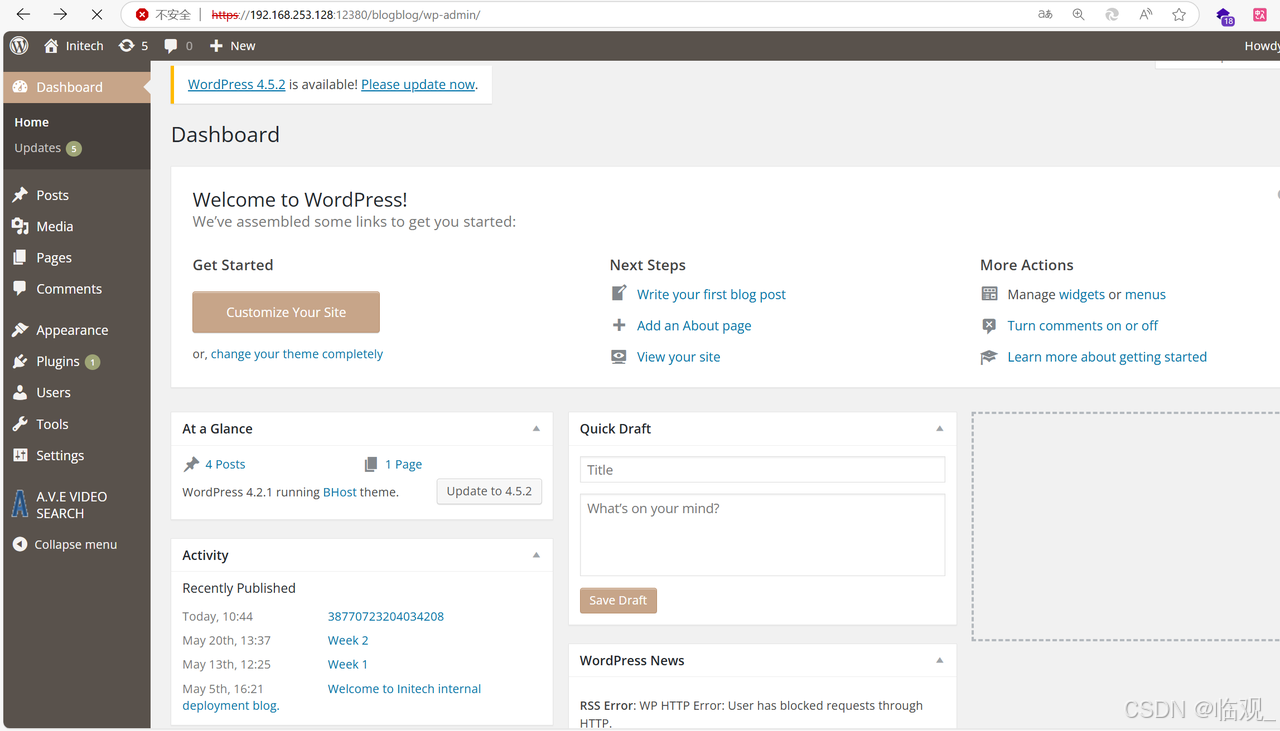Click the not-secure warning icon in address bar
The image size is (1280, 731).
142,15
